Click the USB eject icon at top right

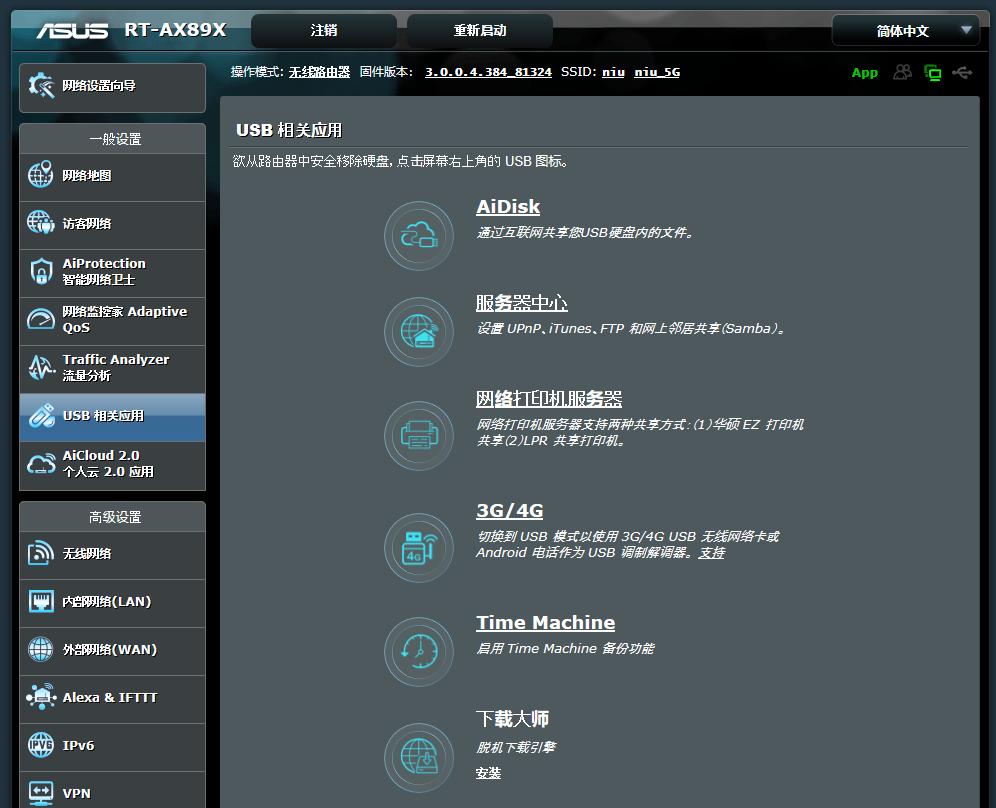click(x=962, y=73)
